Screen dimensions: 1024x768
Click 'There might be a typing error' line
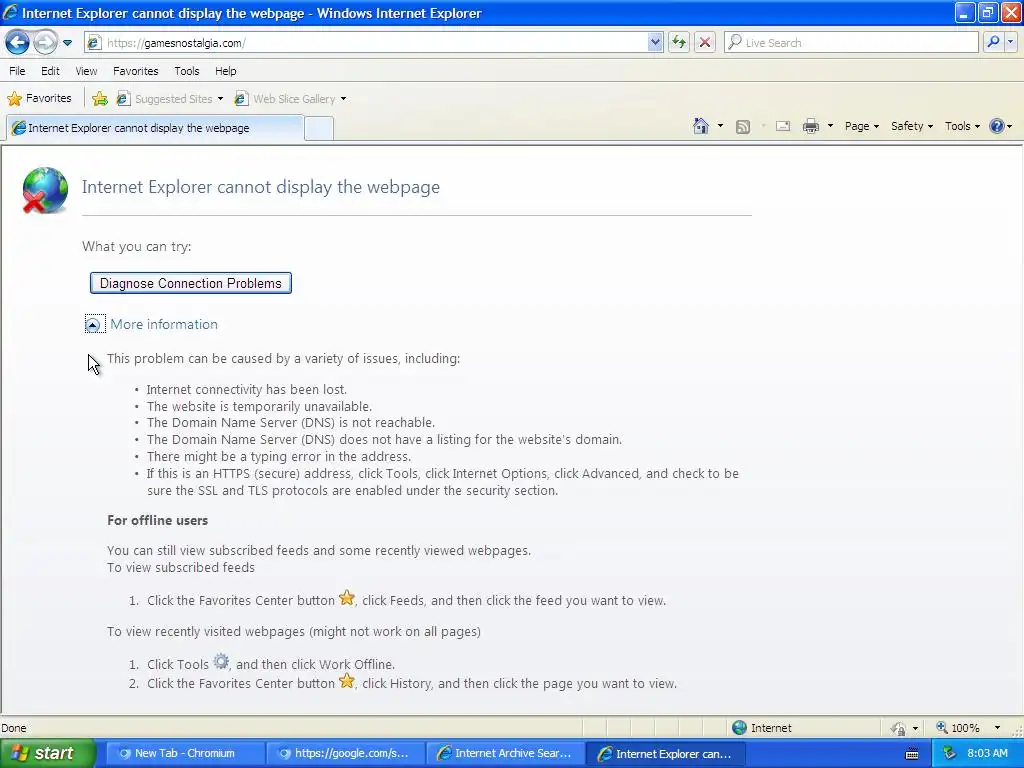(279, 456)
